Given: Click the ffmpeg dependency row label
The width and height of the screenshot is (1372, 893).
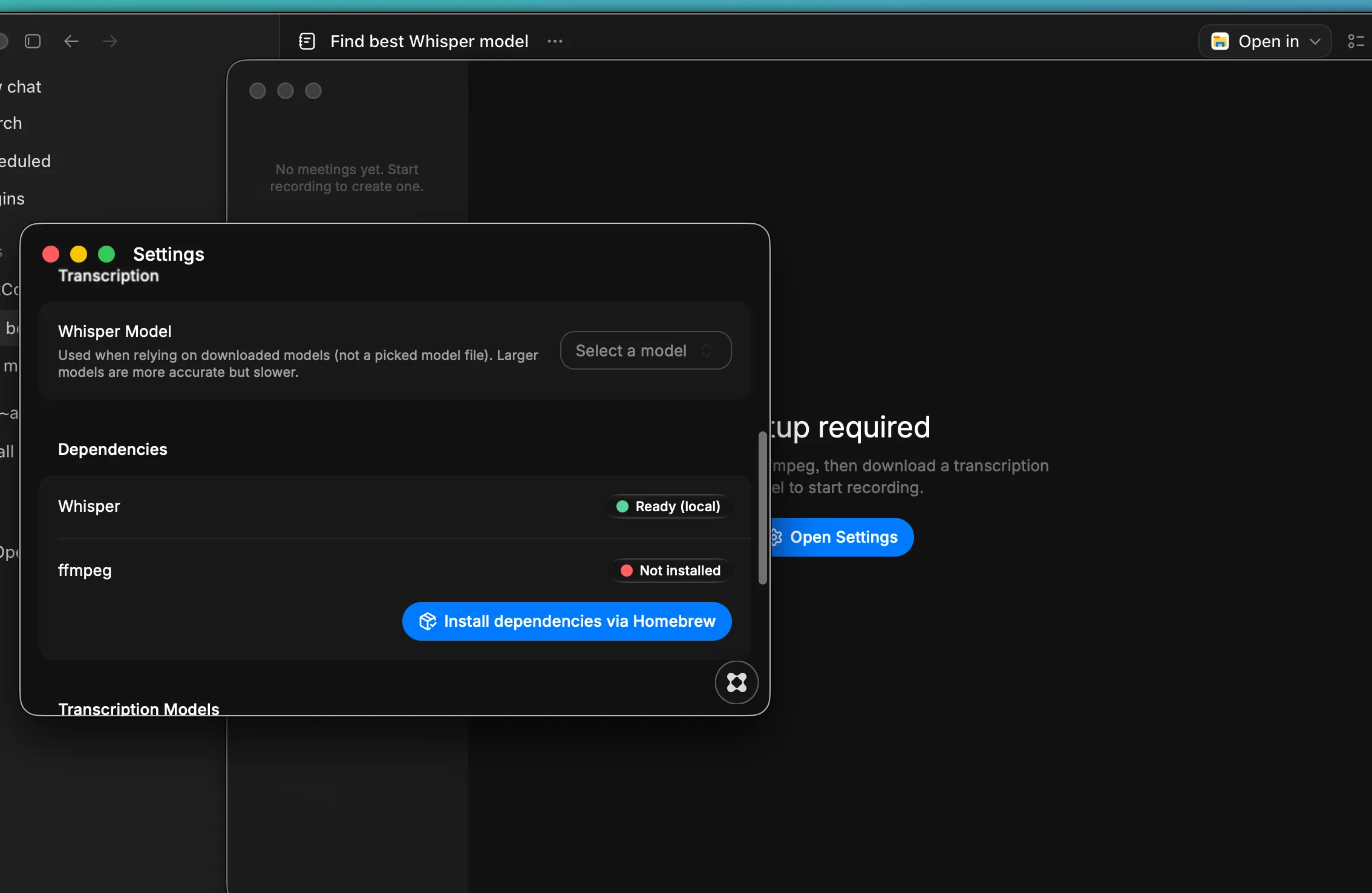Looking at the screenshot, I should pyautogui.click(x=85, y=571).
